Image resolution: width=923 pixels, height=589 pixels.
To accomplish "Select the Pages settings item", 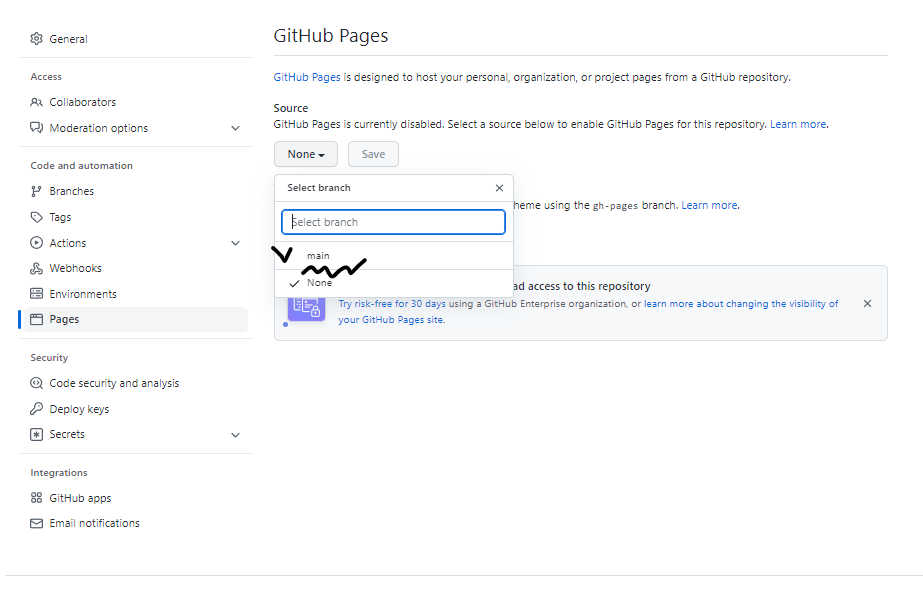I will [x=135, y=320].
